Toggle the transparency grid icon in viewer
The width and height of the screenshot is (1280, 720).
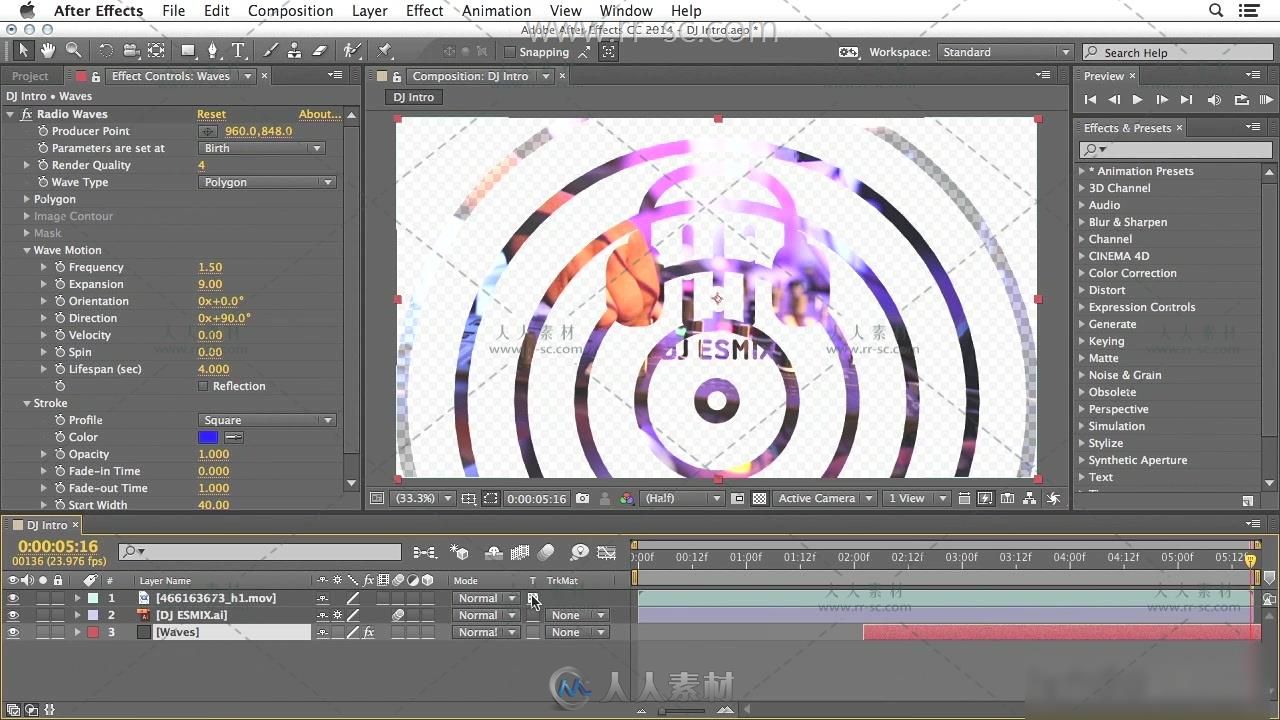760,498
